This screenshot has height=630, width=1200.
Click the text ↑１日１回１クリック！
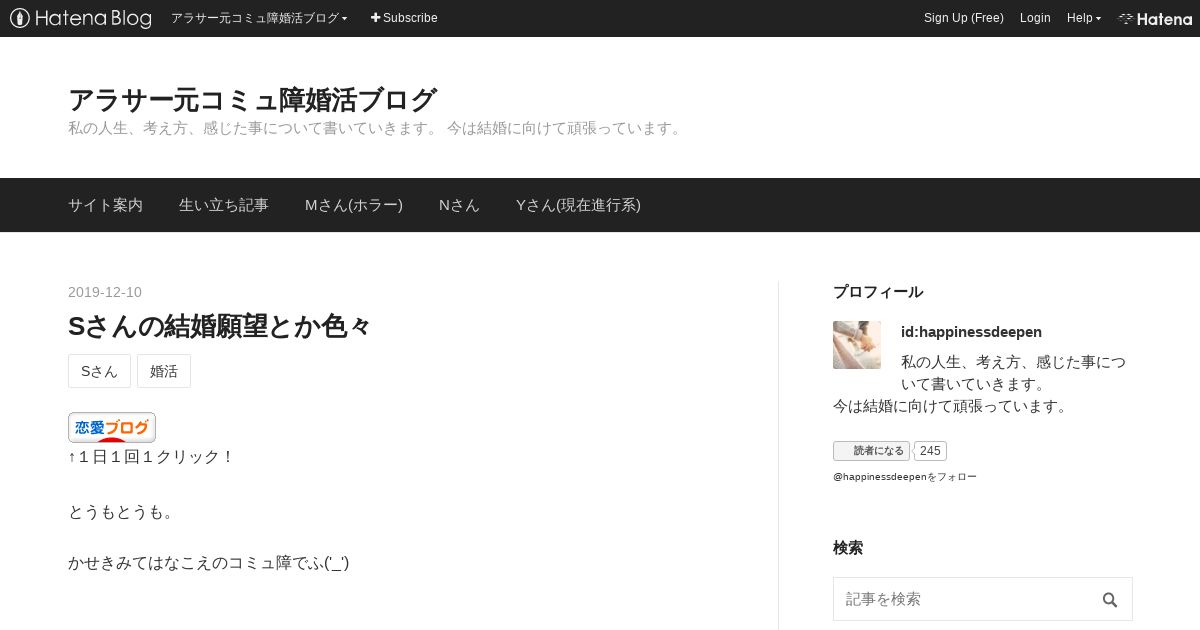(x=151, y=457)
